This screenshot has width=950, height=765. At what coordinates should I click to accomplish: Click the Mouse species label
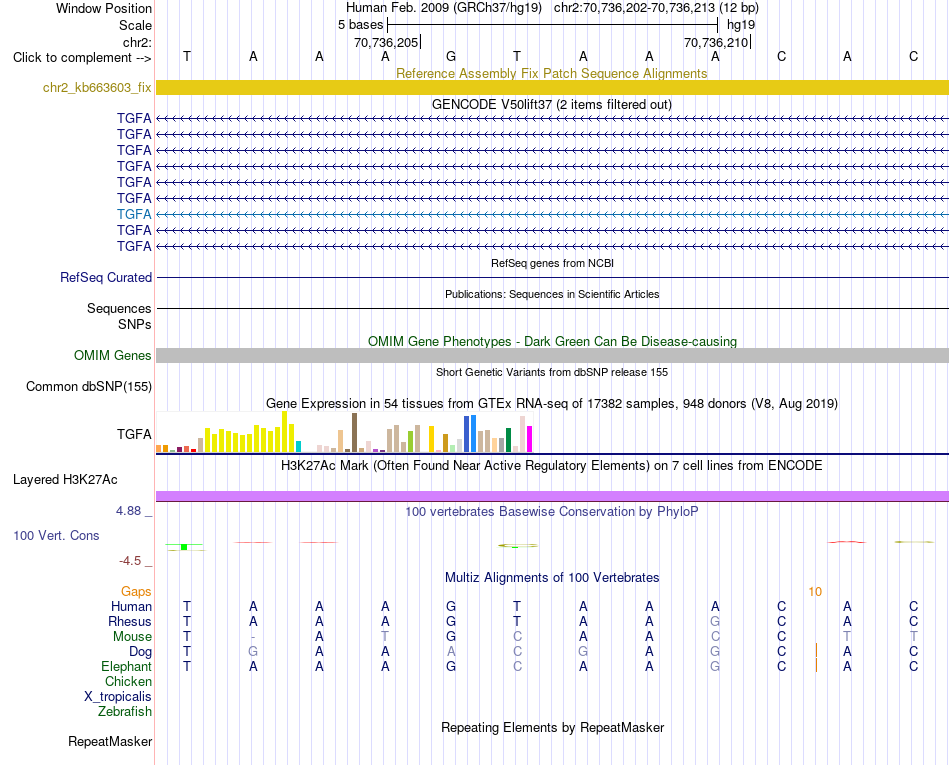(132, 637)
